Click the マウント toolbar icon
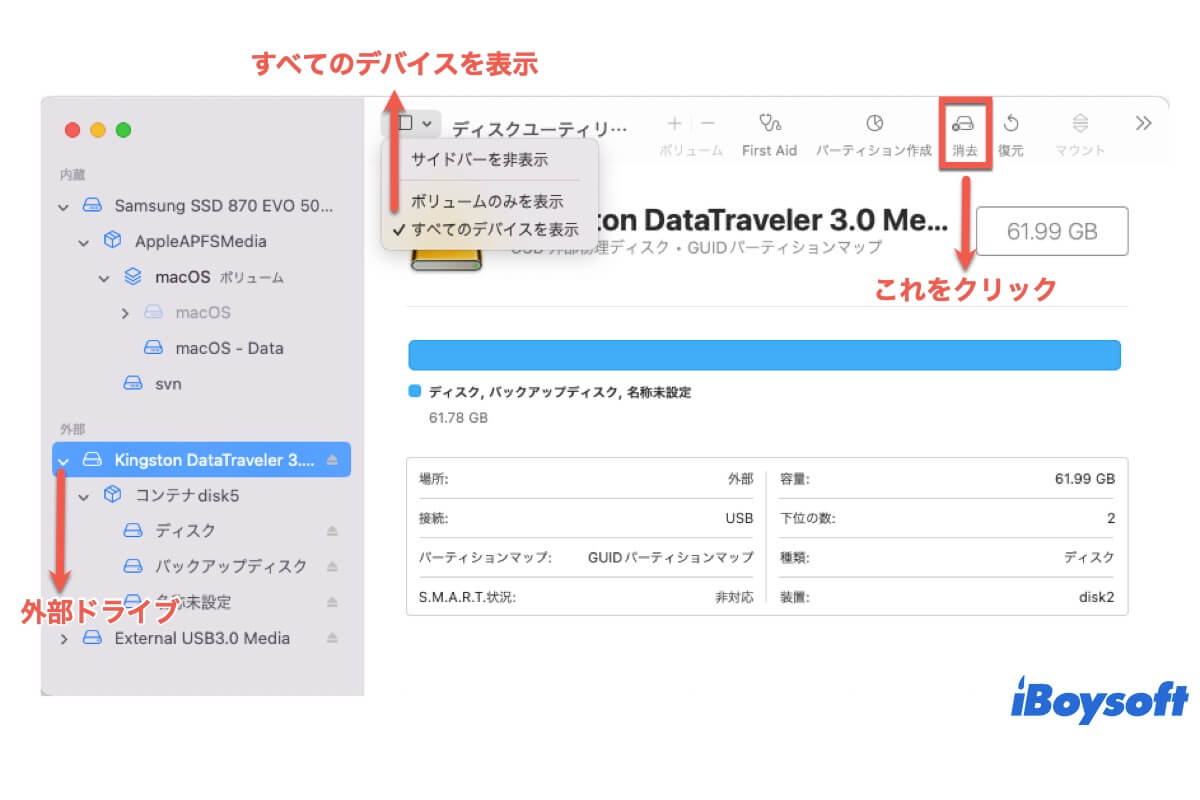 coord(1079,125)
